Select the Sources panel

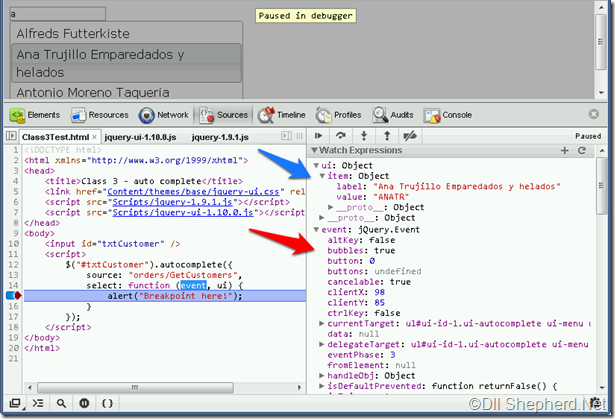(224, 115)
